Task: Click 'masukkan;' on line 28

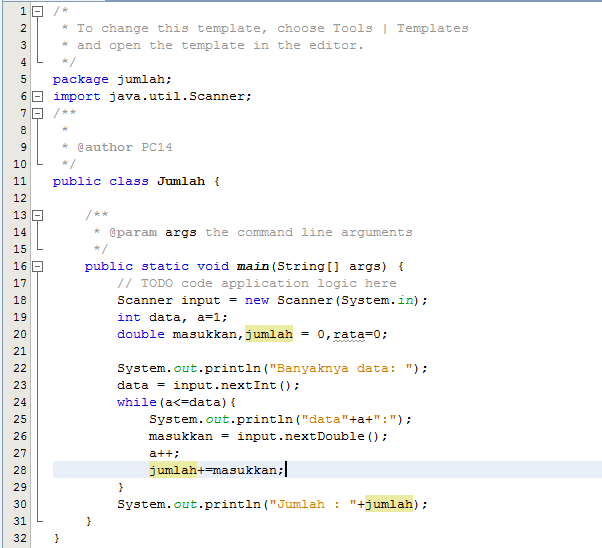Action: point(248,470)
